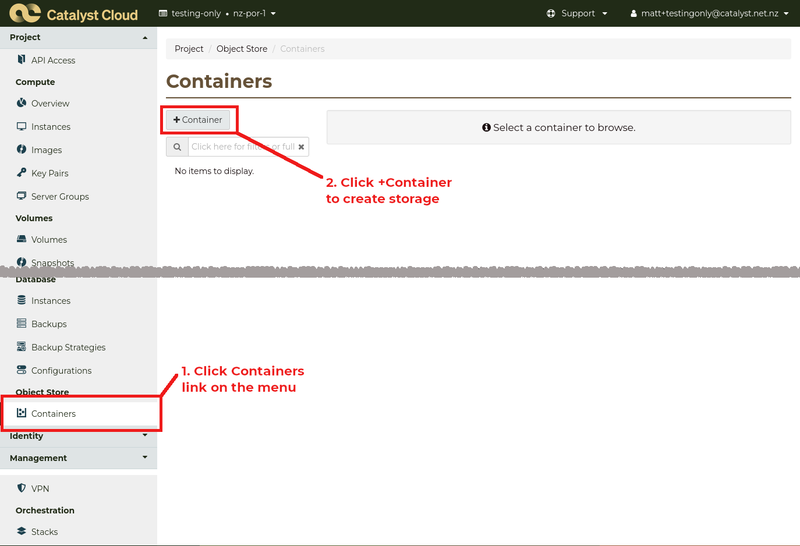Open Backup Strategies page

68,347
